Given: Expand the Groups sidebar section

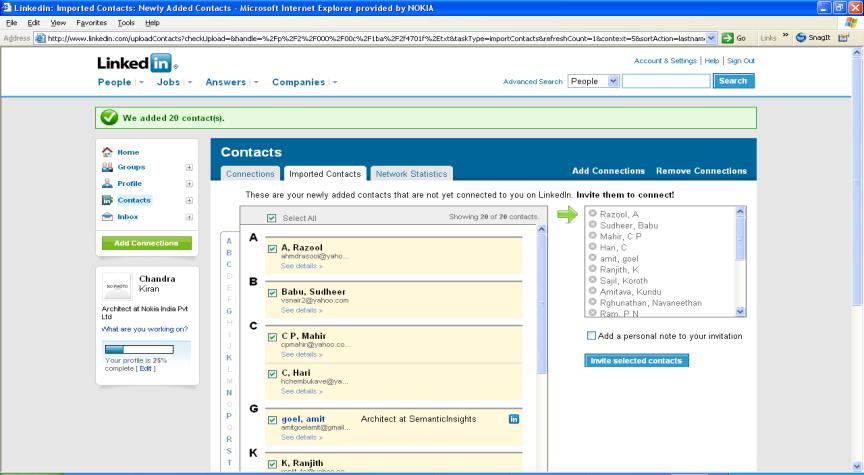Looking at the screenshot, I should [189, 168].
